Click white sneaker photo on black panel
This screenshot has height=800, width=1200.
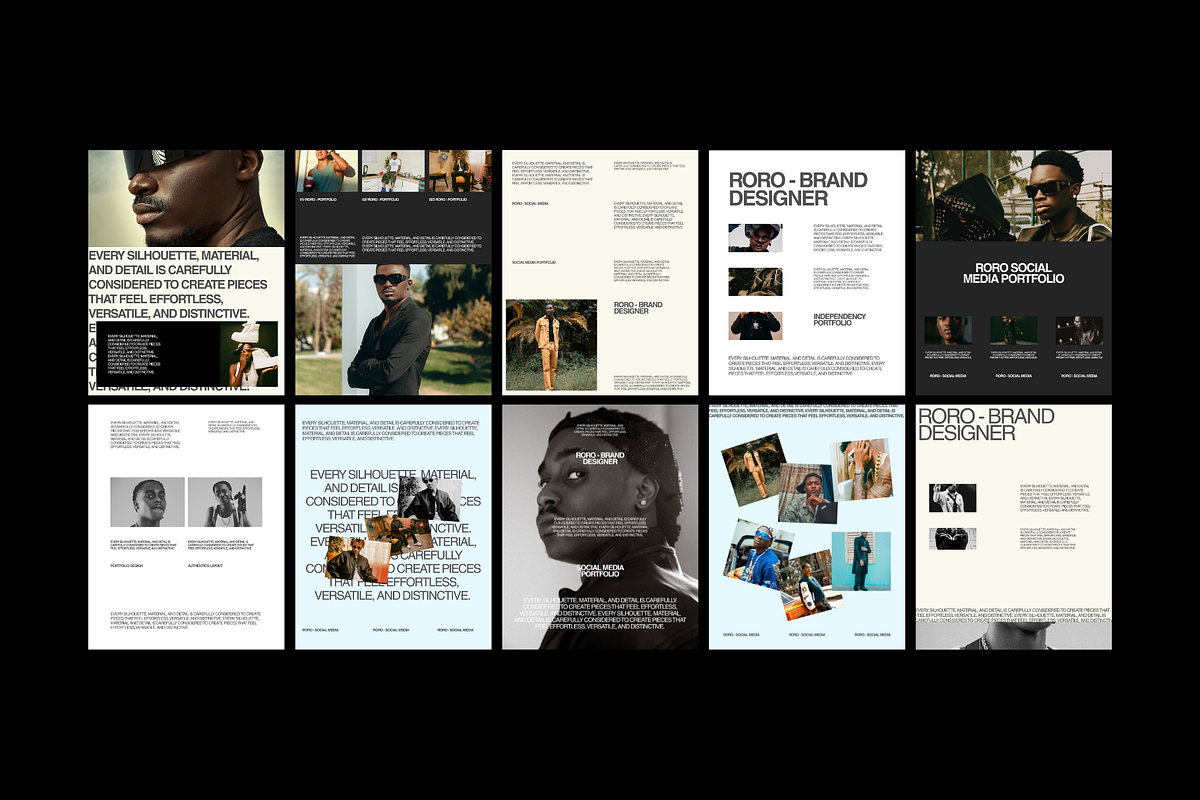[248, 355]
